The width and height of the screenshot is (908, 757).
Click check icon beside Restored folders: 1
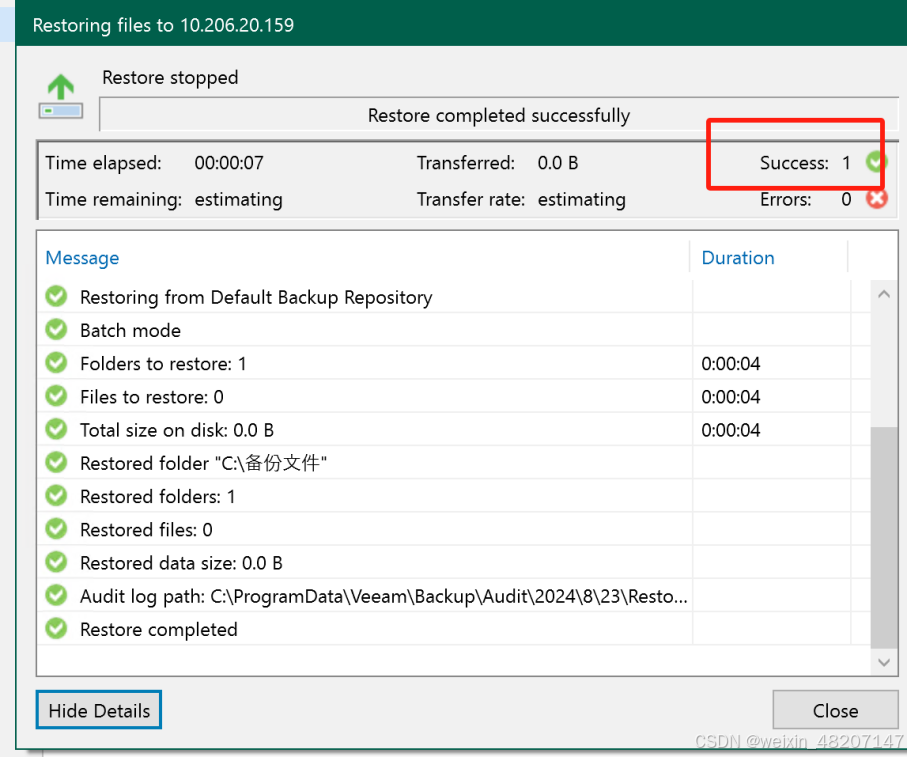[56, 496]
